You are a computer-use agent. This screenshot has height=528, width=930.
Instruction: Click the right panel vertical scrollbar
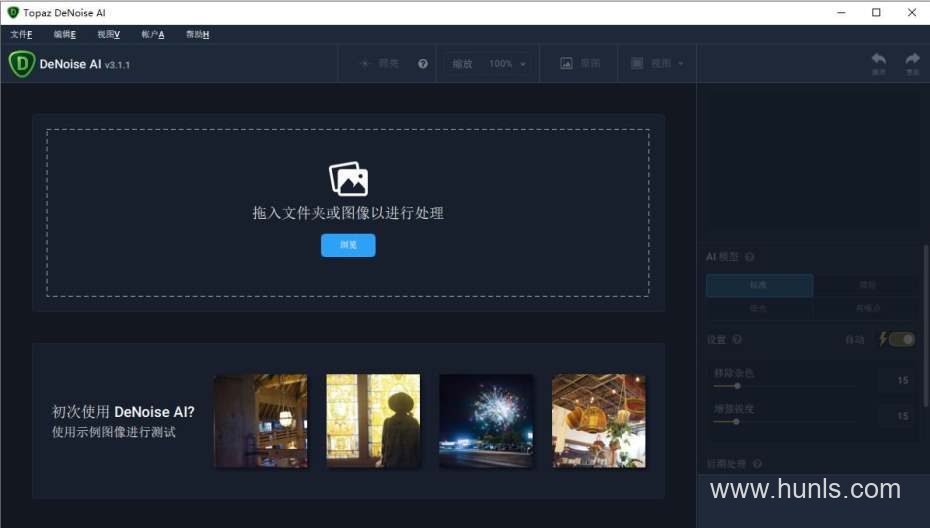(925, 326)
